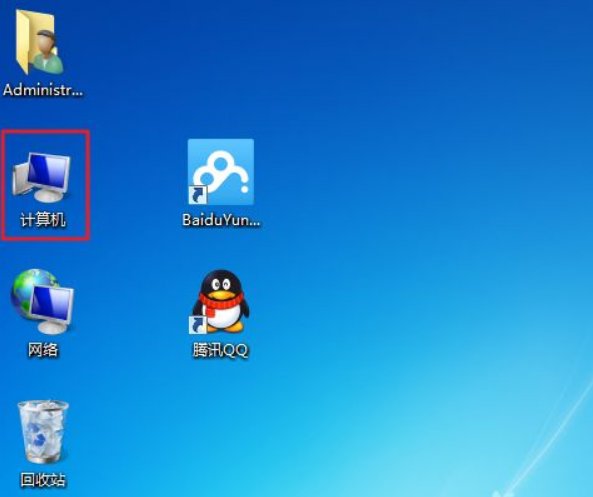Select the 计算机 computer icon

(x=41, y=177)
